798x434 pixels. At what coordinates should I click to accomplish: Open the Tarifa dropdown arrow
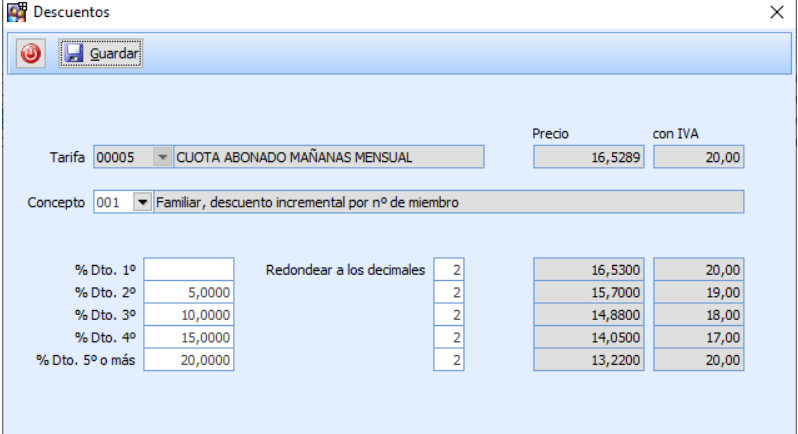(162, 157)
